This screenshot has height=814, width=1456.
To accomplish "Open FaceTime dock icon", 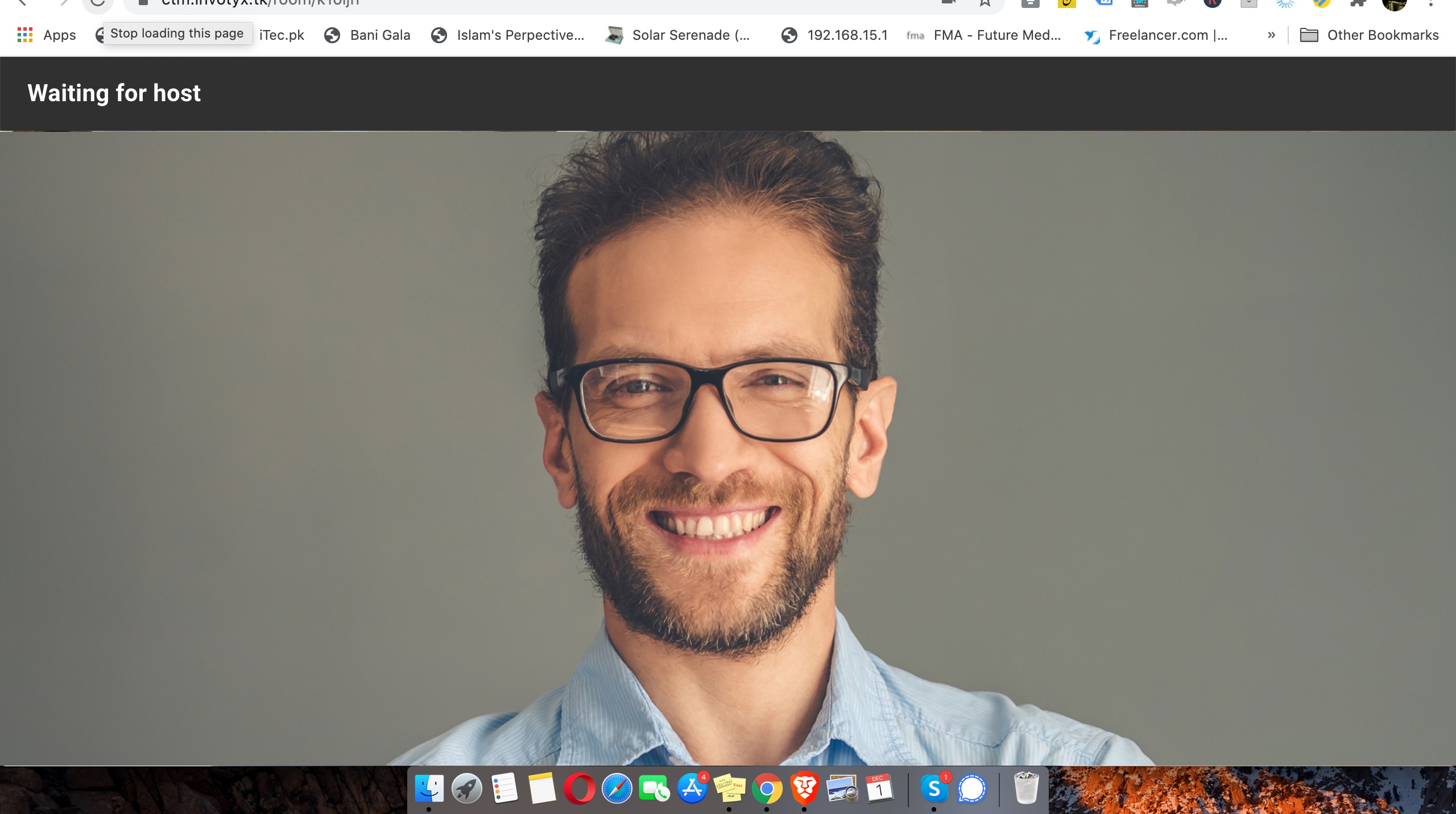I will pyautogui.click(x=654, y=788).
